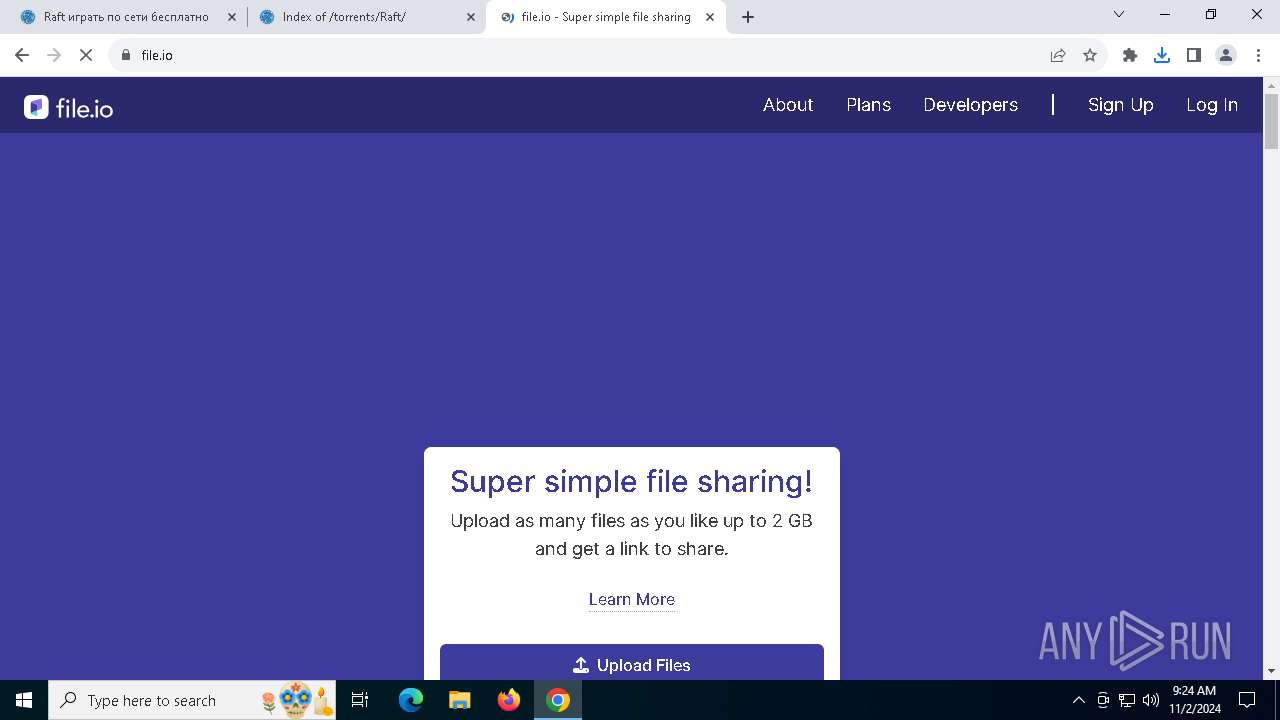Click the Chrome taskbar icon

pos(558,700)
